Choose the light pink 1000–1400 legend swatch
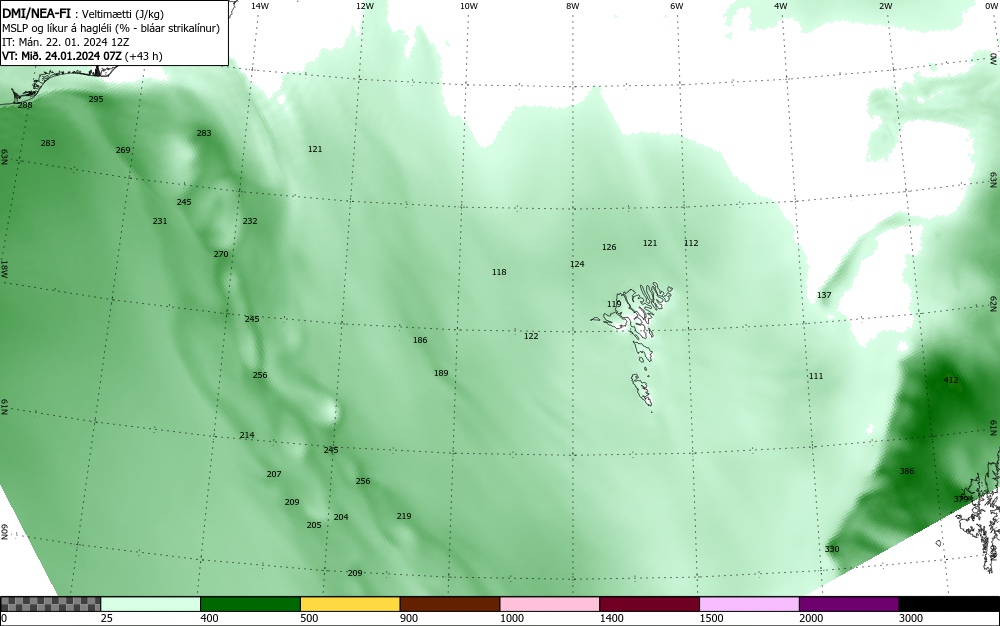The height and width of the screenshot is (626, 1000). coord(550,604)
